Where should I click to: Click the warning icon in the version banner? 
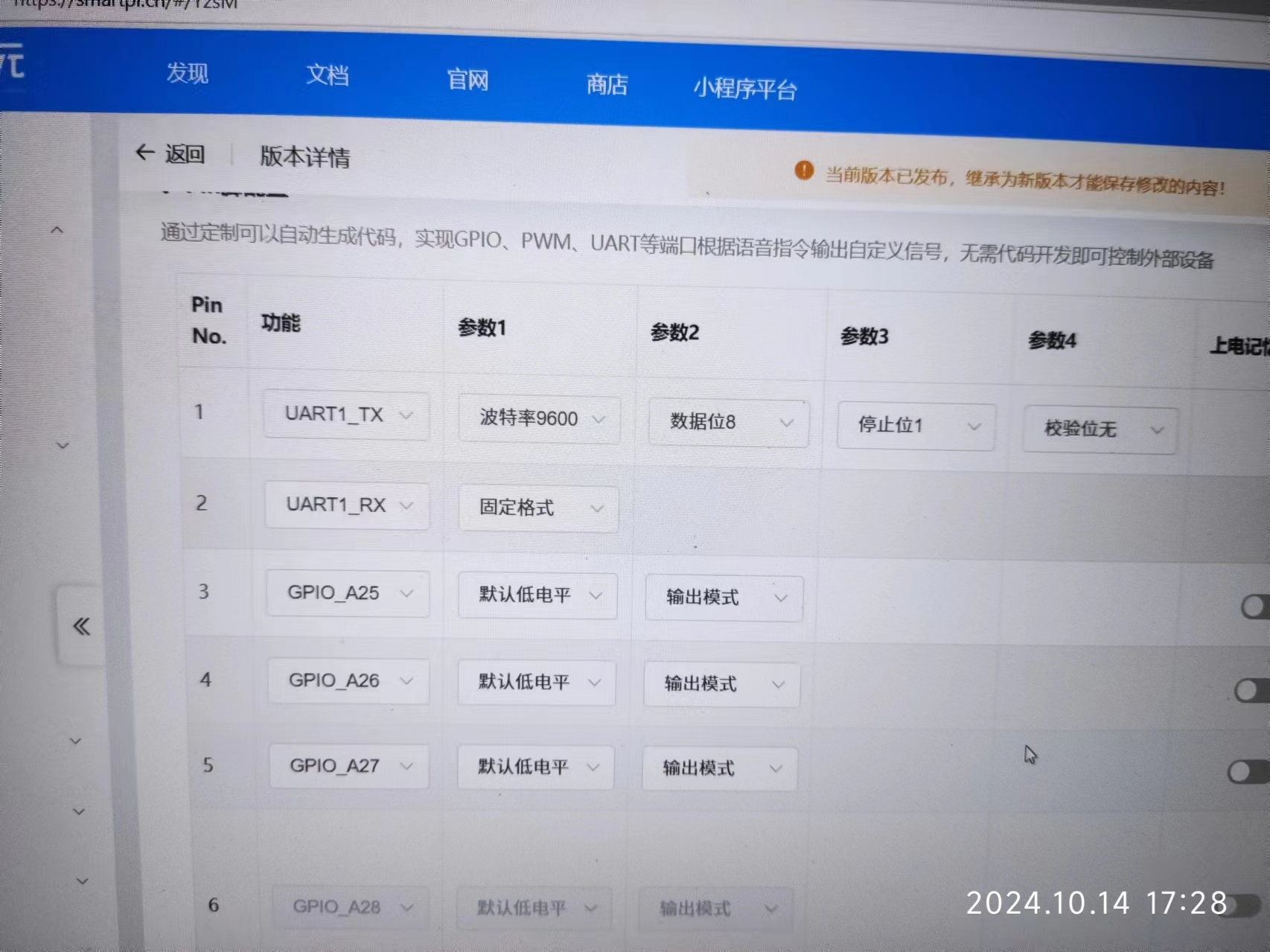(804, 170)
